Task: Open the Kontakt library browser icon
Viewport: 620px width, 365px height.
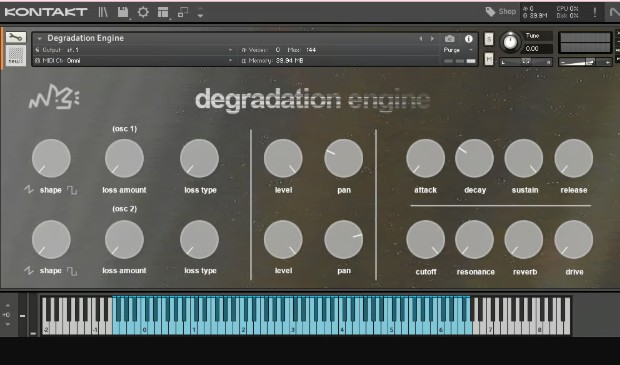Action: (103, 12)
